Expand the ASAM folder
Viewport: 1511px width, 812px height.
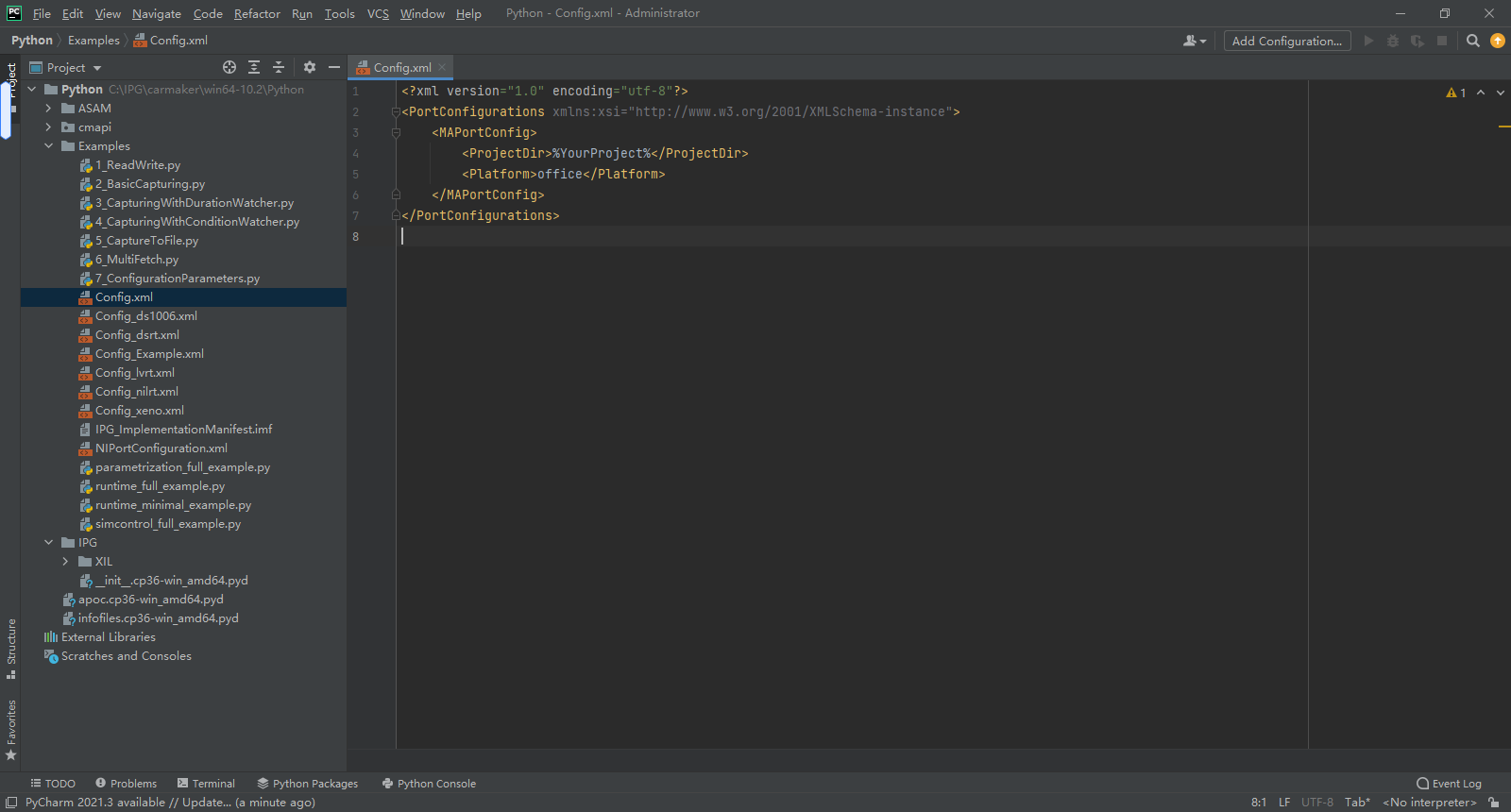pyautogui.click(x=48, y=109)
